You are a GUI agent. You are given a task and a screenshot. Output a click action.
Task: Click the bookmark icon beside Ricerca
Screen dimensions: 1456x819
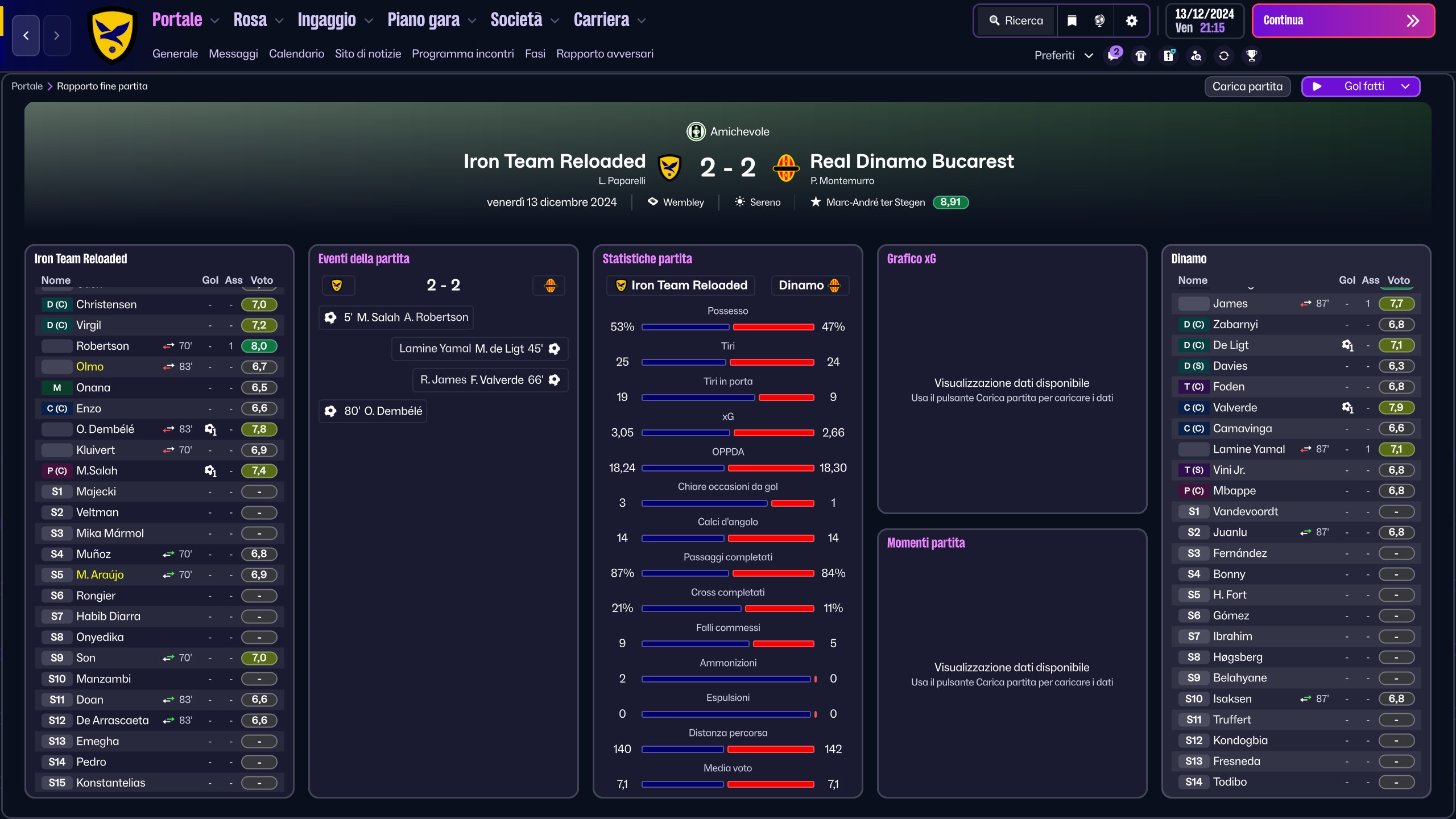coord(1072,21)
